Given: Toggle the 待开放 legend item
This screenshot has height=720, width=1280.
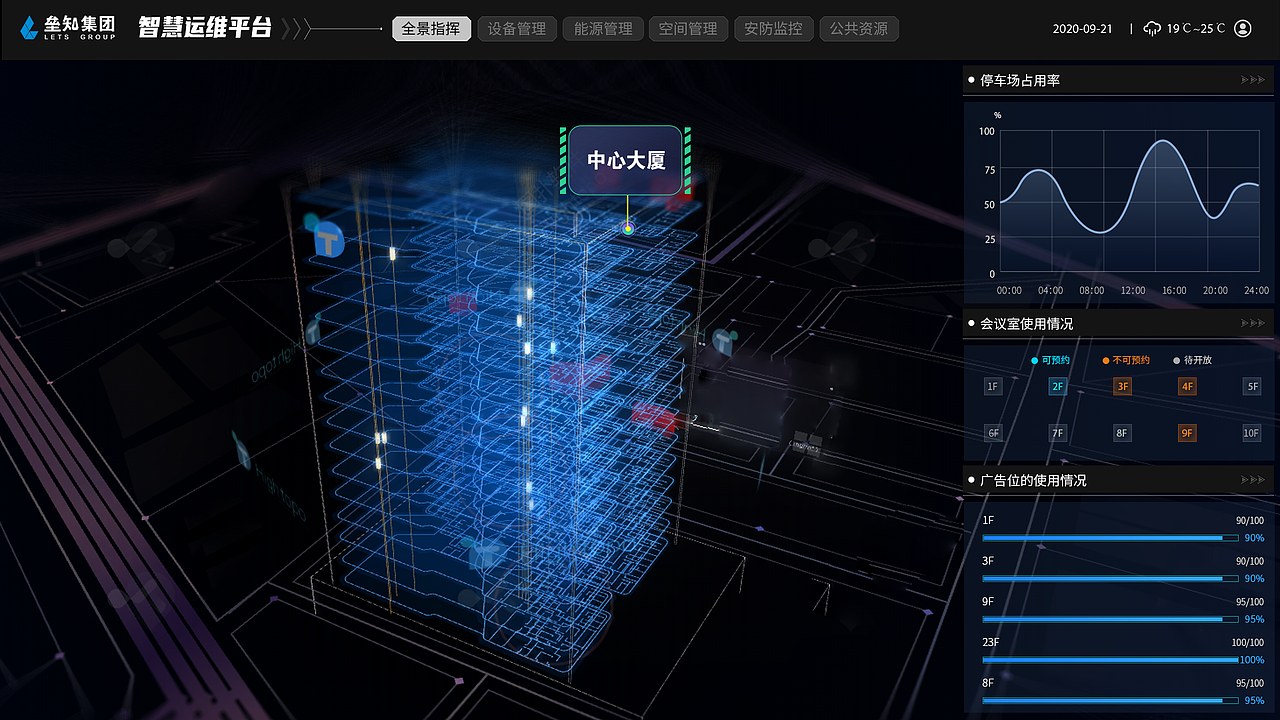Looking at the screenshot, I should pos(1192,360).
